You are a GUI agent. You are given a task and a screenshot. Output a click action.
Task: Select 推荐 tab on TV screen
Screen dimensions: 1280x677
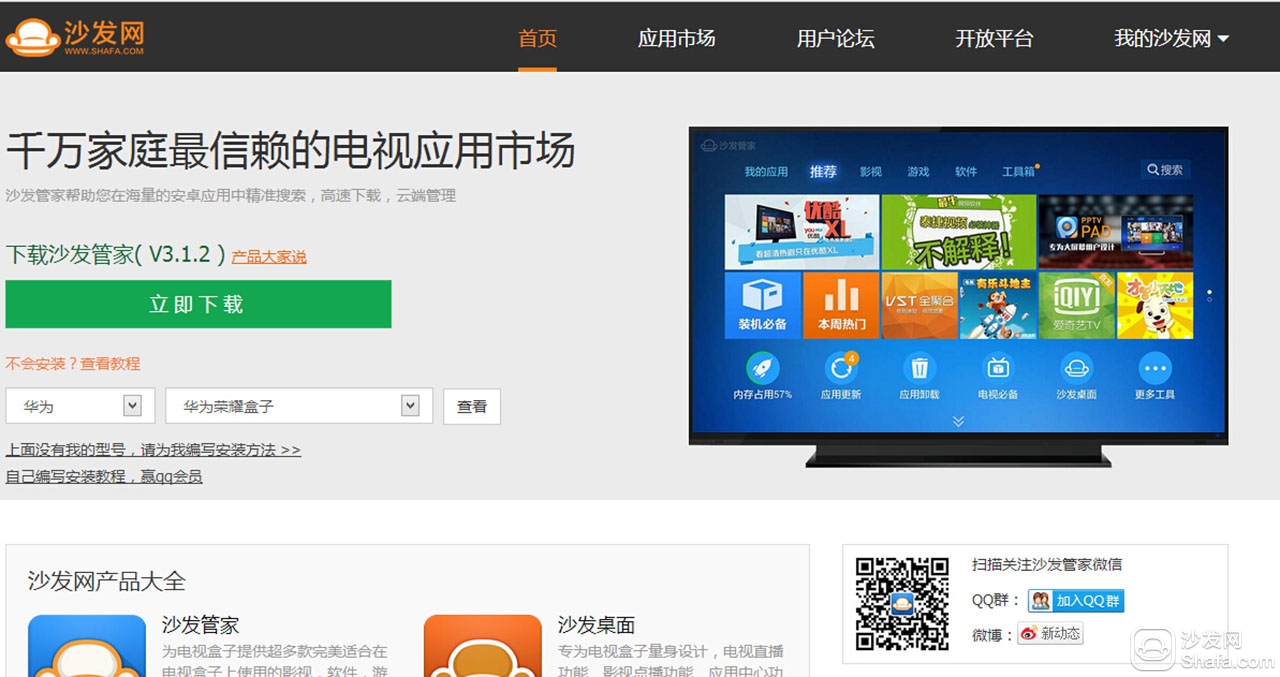(823, 171)
